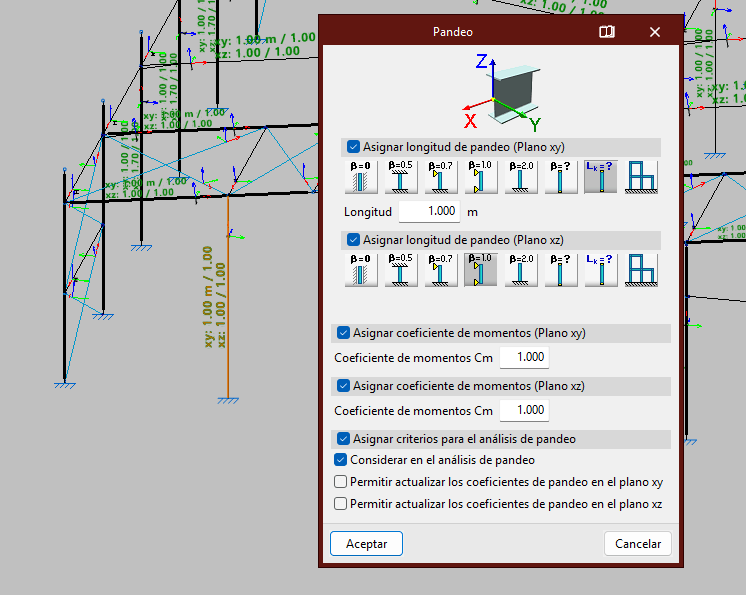Select β=2.0 cantilever icon for Plano xy
The width and height of the screenshot is (746, 595).
[521, 177]
